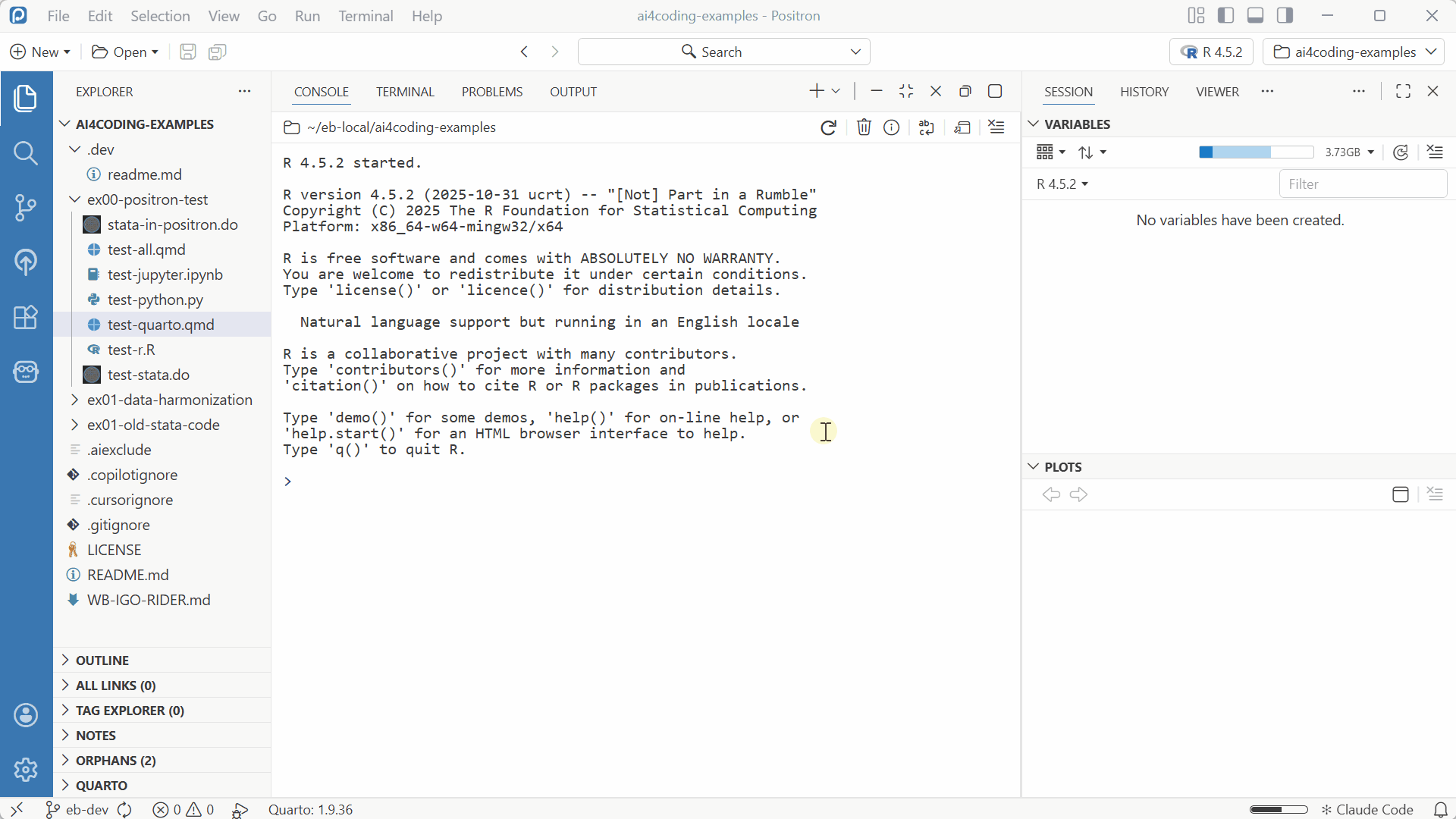Open the New file dropdown

(40, 52)
